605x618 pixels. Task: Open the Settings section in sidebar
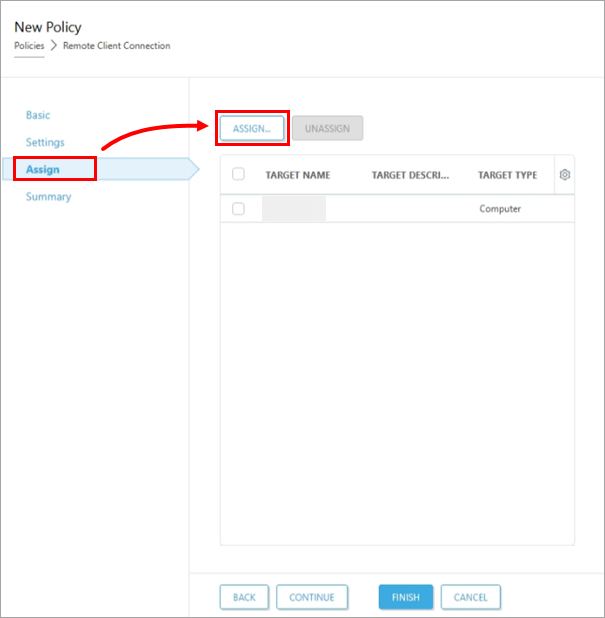tap(45, 143)
